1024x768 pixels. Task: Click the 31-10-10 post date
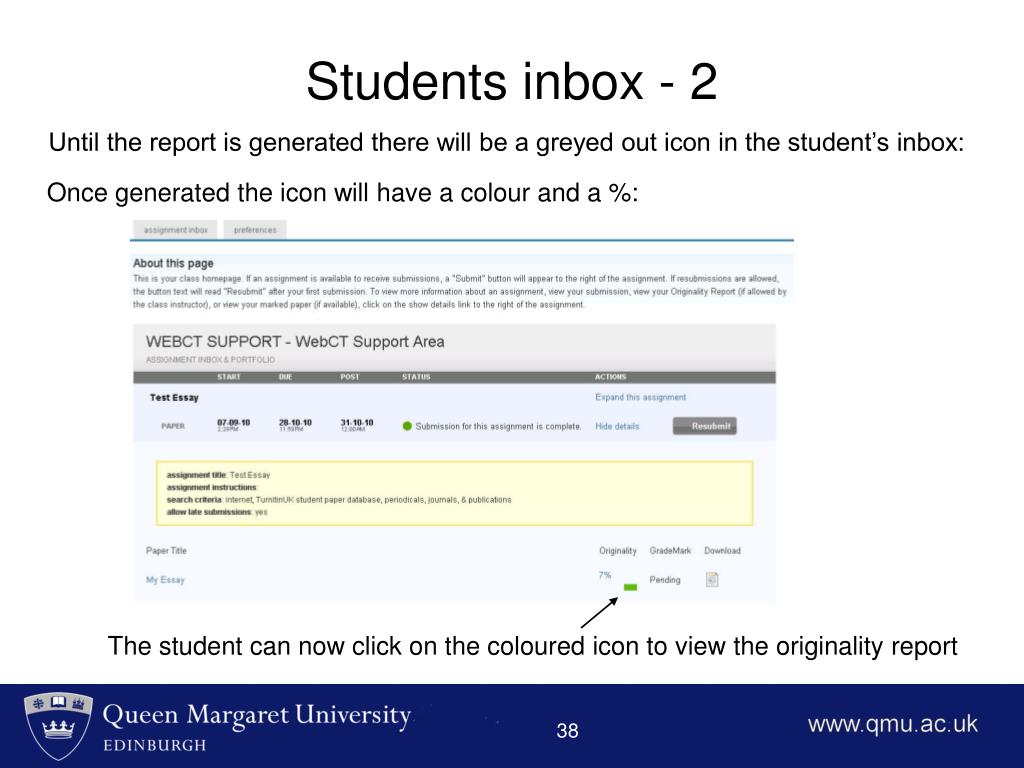[357, 423]
